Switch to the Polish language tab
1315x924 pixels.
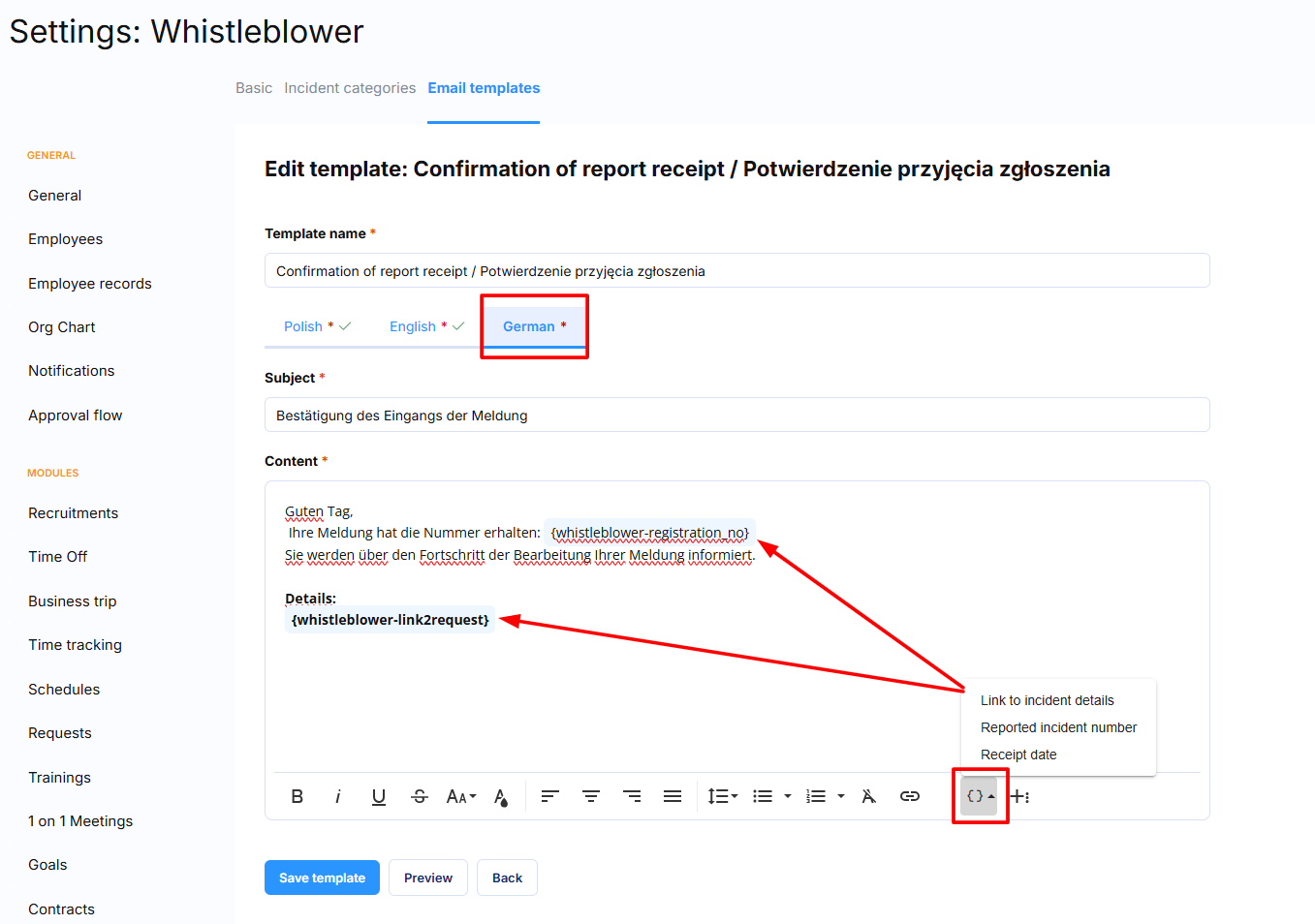pos(303,326)
